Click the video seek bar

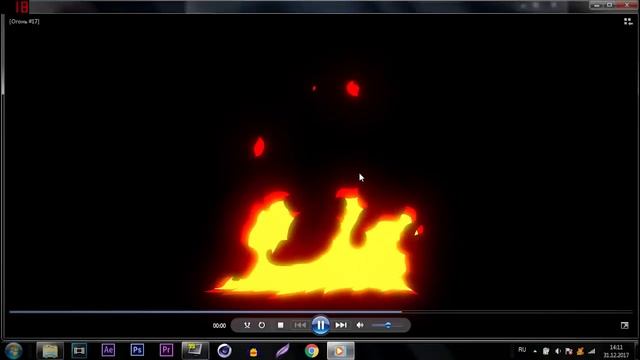click(x=320, y=312)
